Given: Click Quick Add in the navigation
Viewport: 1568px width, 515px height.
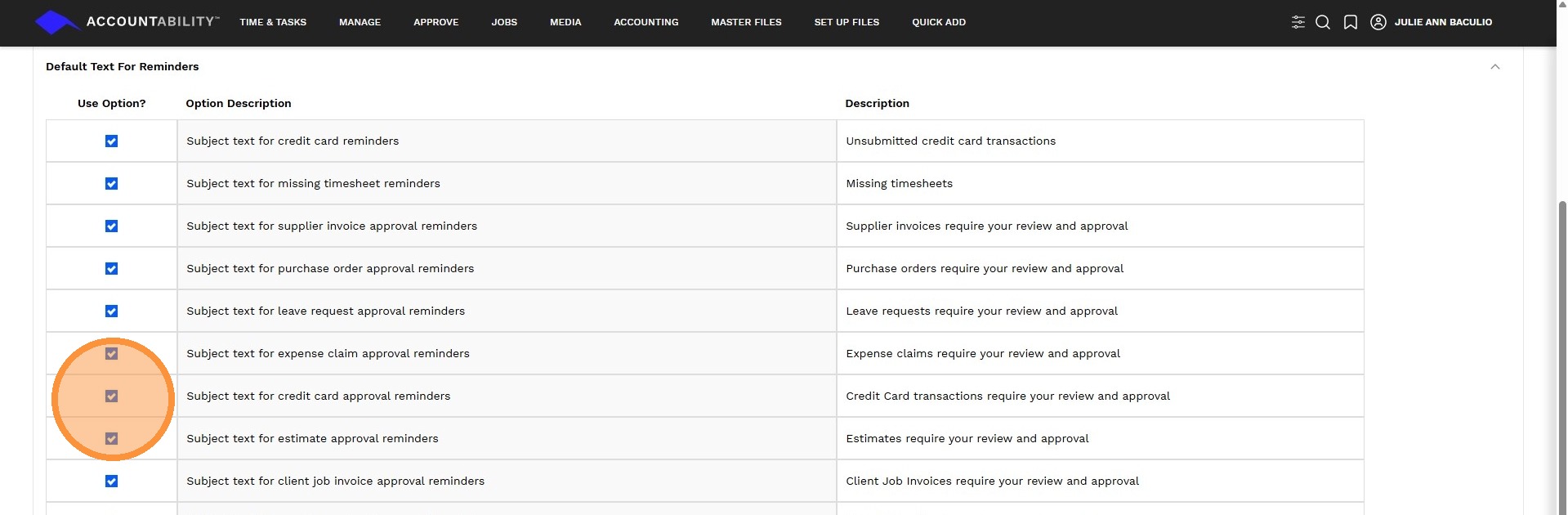Looking at the screenshot, I should [939, 22].
